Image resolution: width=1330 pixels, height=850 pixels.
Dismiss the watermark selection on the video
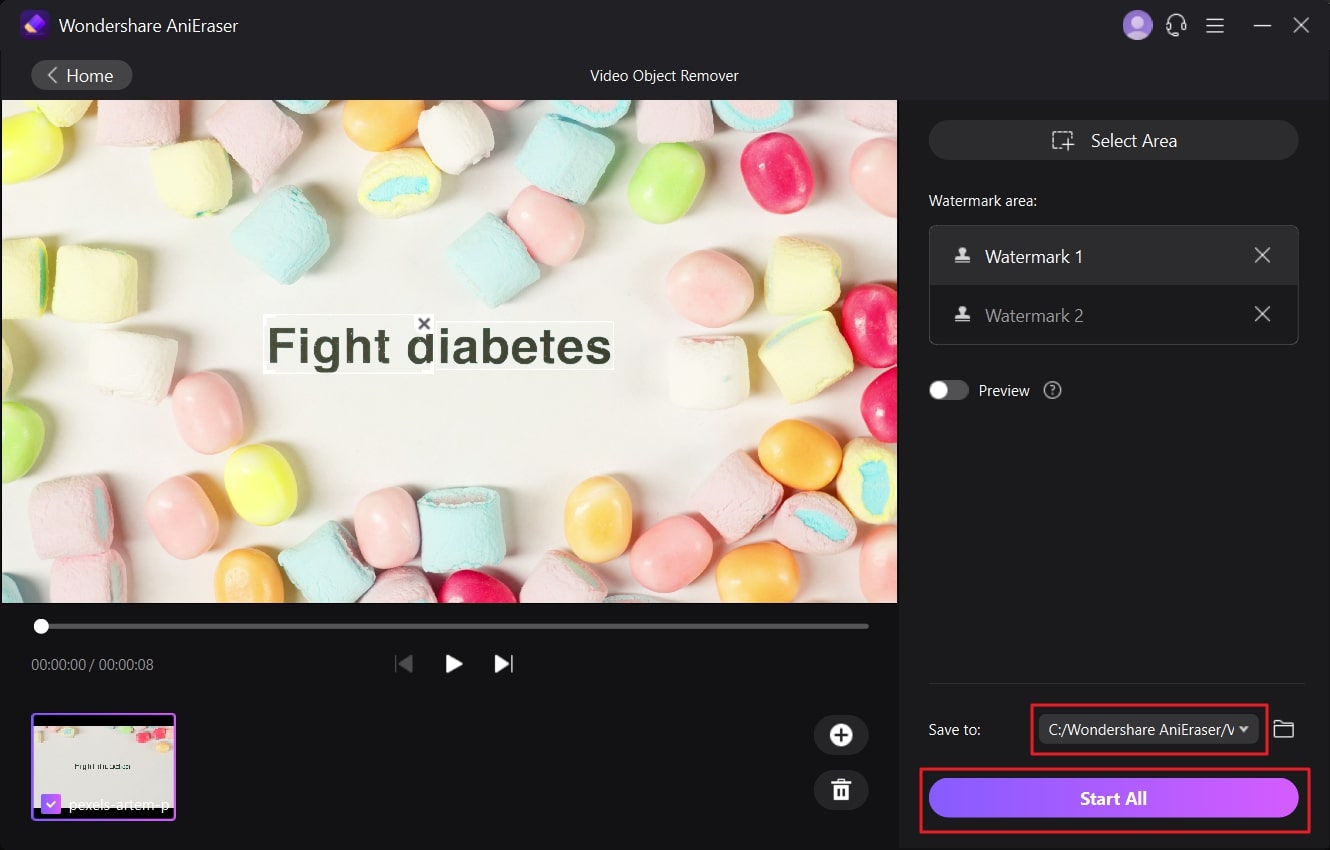tap(424, 323)
